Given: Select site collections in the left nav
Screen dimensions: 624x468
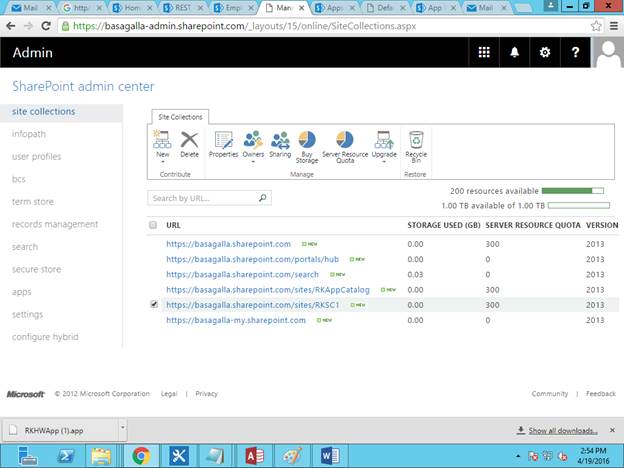Looking at the screenshot, I should [x=43, y=111].
